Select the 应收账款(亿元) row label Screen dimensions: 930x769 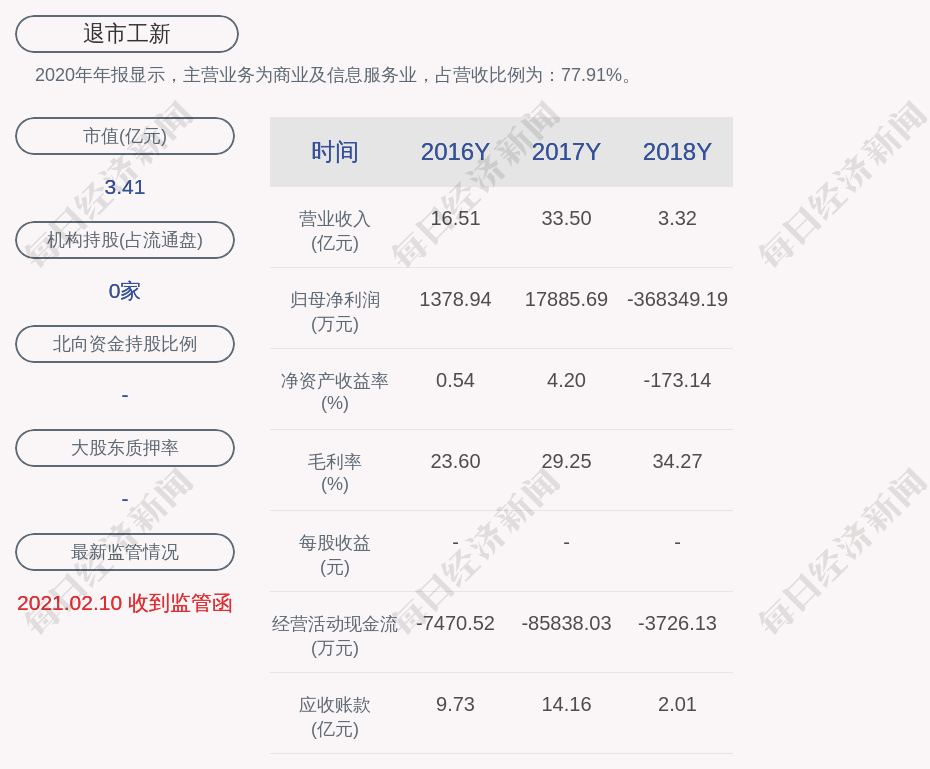point(335,717)
